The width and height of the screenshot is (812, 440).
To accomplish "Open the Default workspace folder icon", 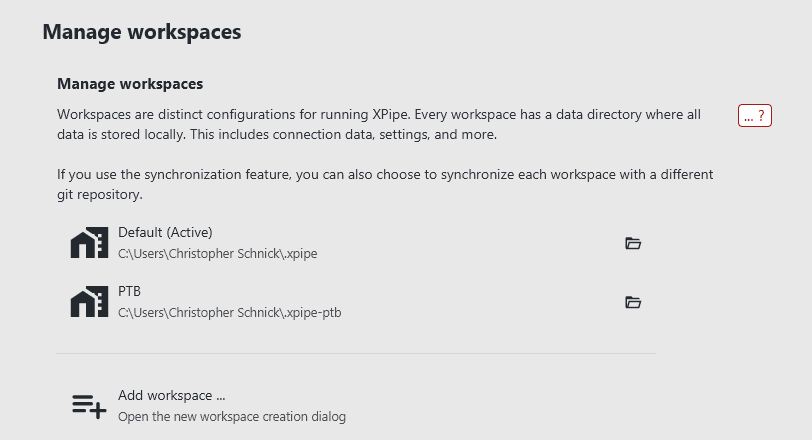I will coord(632,243).
